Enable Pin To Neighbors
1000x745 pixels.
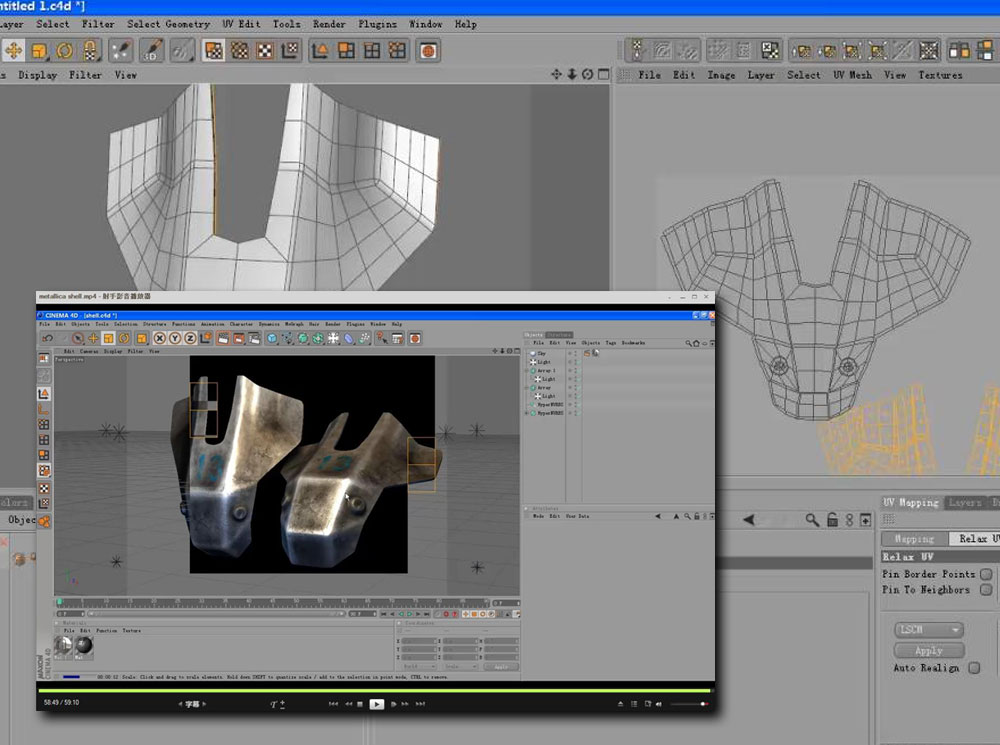tap(986, 589)
